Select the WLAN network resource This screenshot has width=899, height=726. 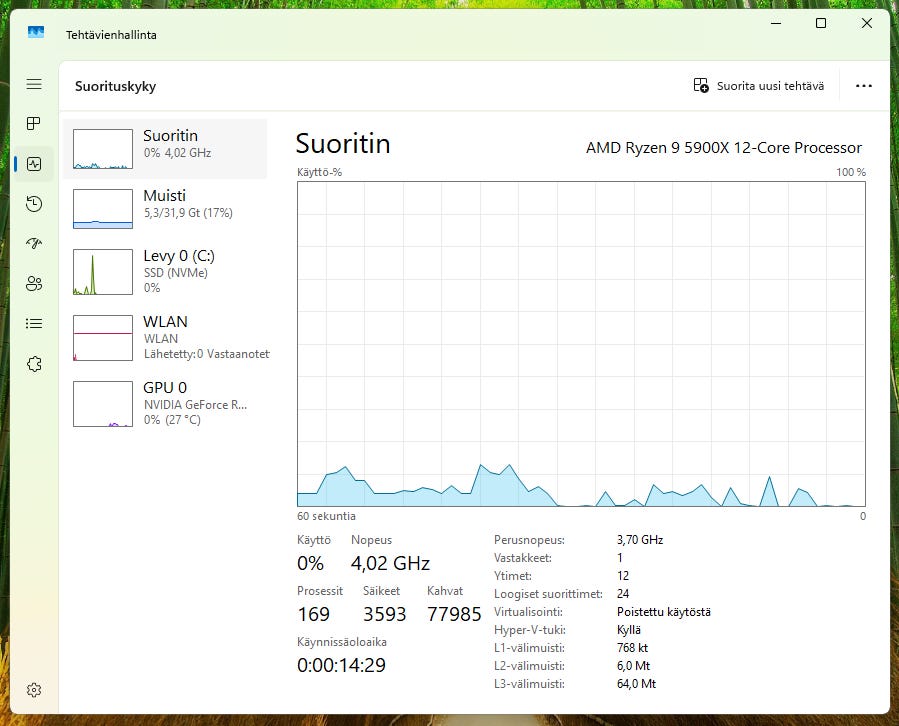pos(166,337)
